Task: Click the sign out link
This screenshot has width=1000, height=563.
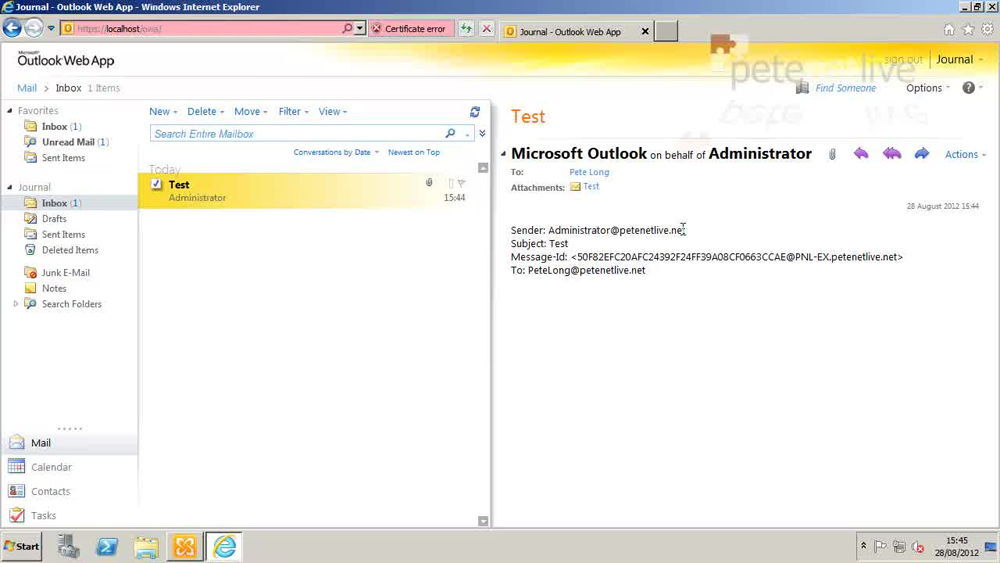Action: tap(903, 59)
